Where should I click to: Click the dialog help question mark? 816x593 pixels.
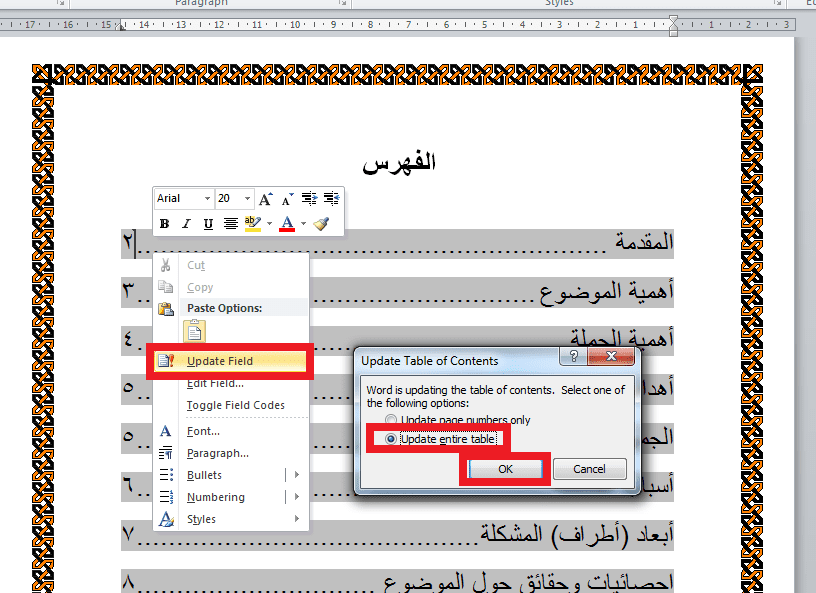click(573, 356)
